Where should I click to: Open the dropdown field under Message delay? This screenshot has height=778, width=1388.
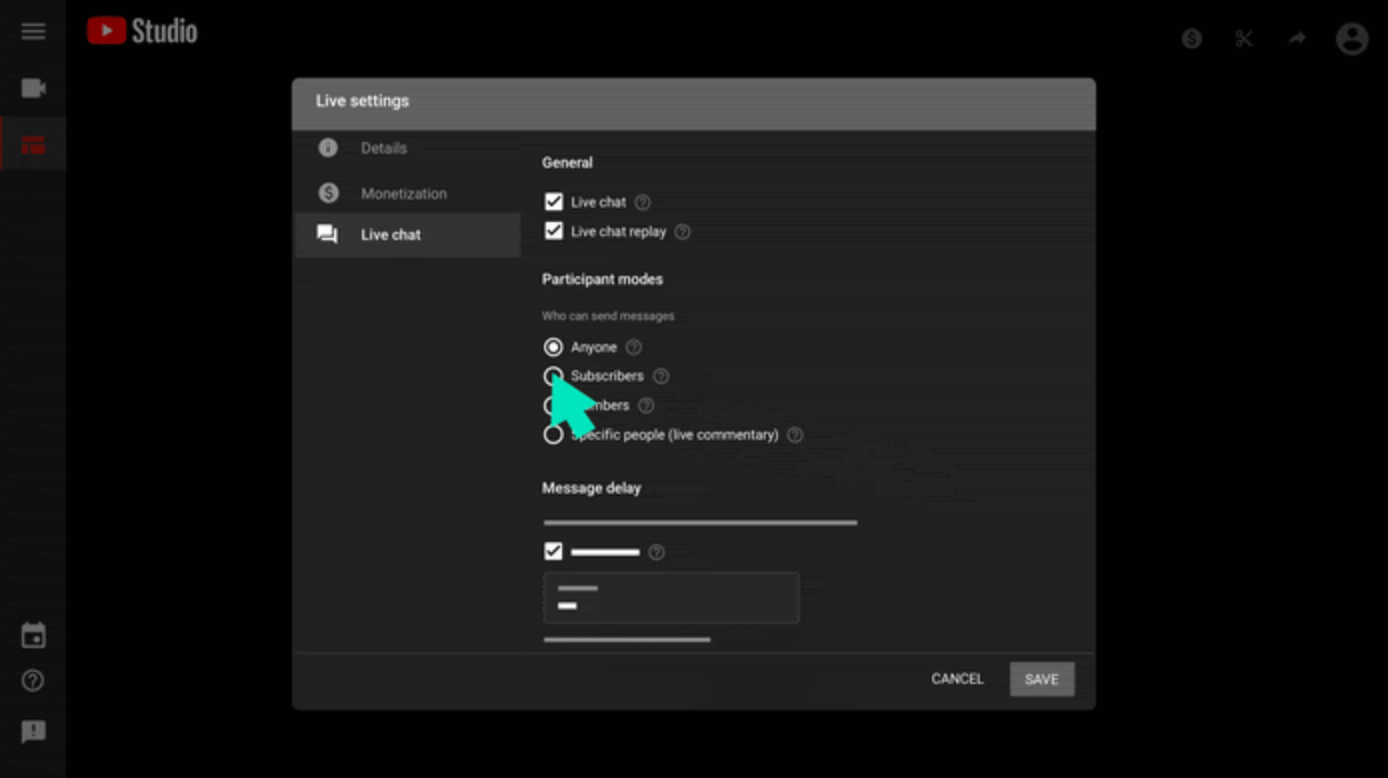tap(671, 597)
